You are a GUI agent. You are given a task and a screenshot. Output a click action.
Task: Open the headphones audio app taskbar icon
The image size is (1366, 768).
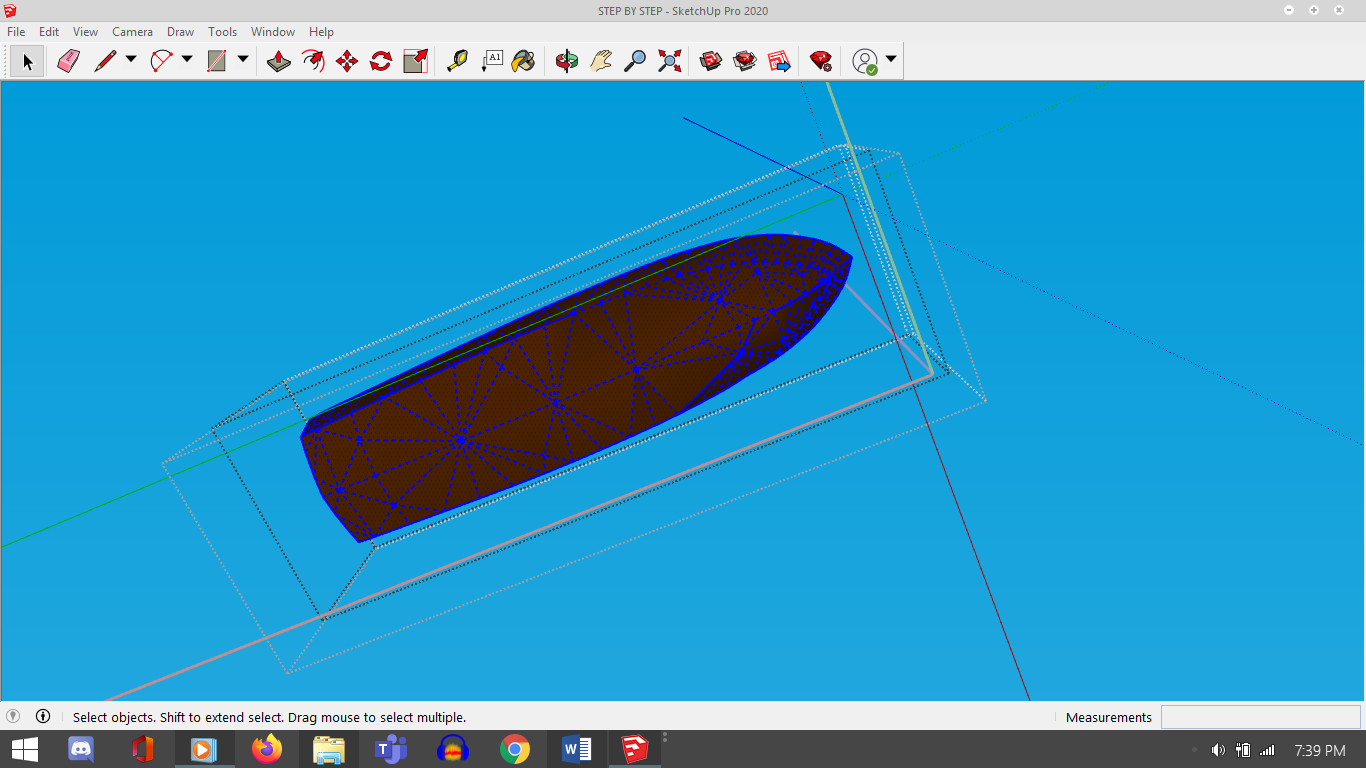tap(453, 749)
